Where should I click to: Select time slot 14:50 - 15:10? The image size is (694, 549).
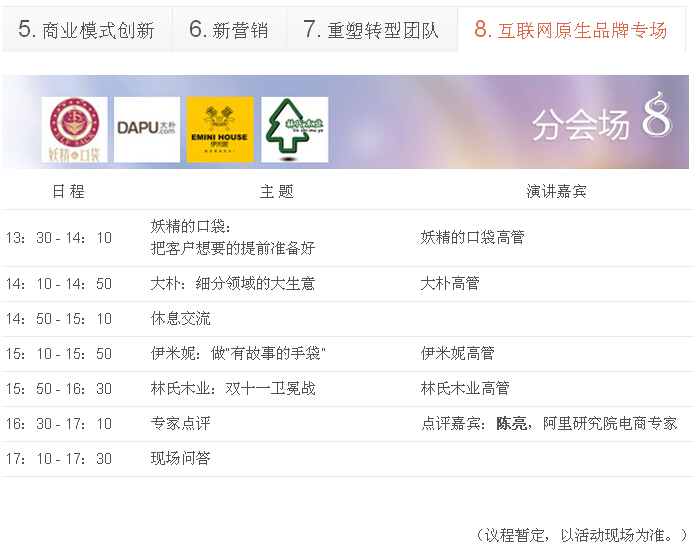[59, 319]
